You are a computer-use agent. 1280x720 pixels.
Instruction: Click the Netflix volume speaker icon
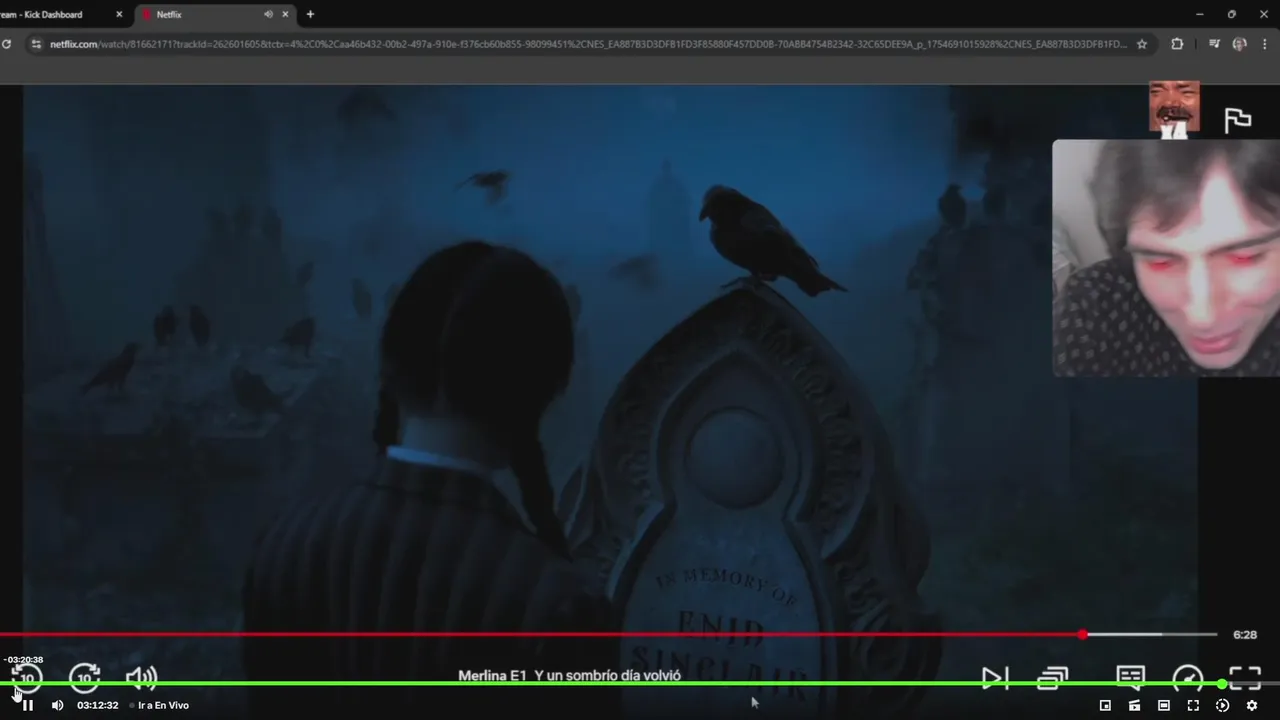click(141, 678)
